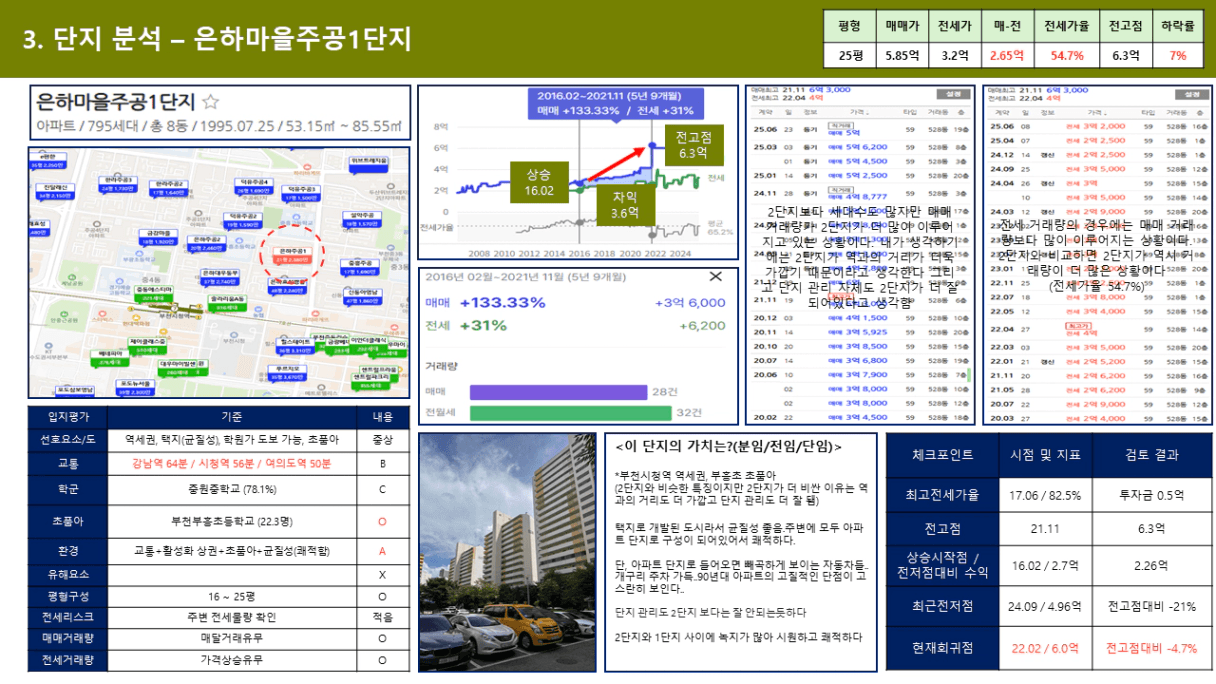Select the 푸르지오 marker on the map
Image resolution: width=1216 pixels, height=684 pixels.
pyautogui.click(x=287, y=372)
